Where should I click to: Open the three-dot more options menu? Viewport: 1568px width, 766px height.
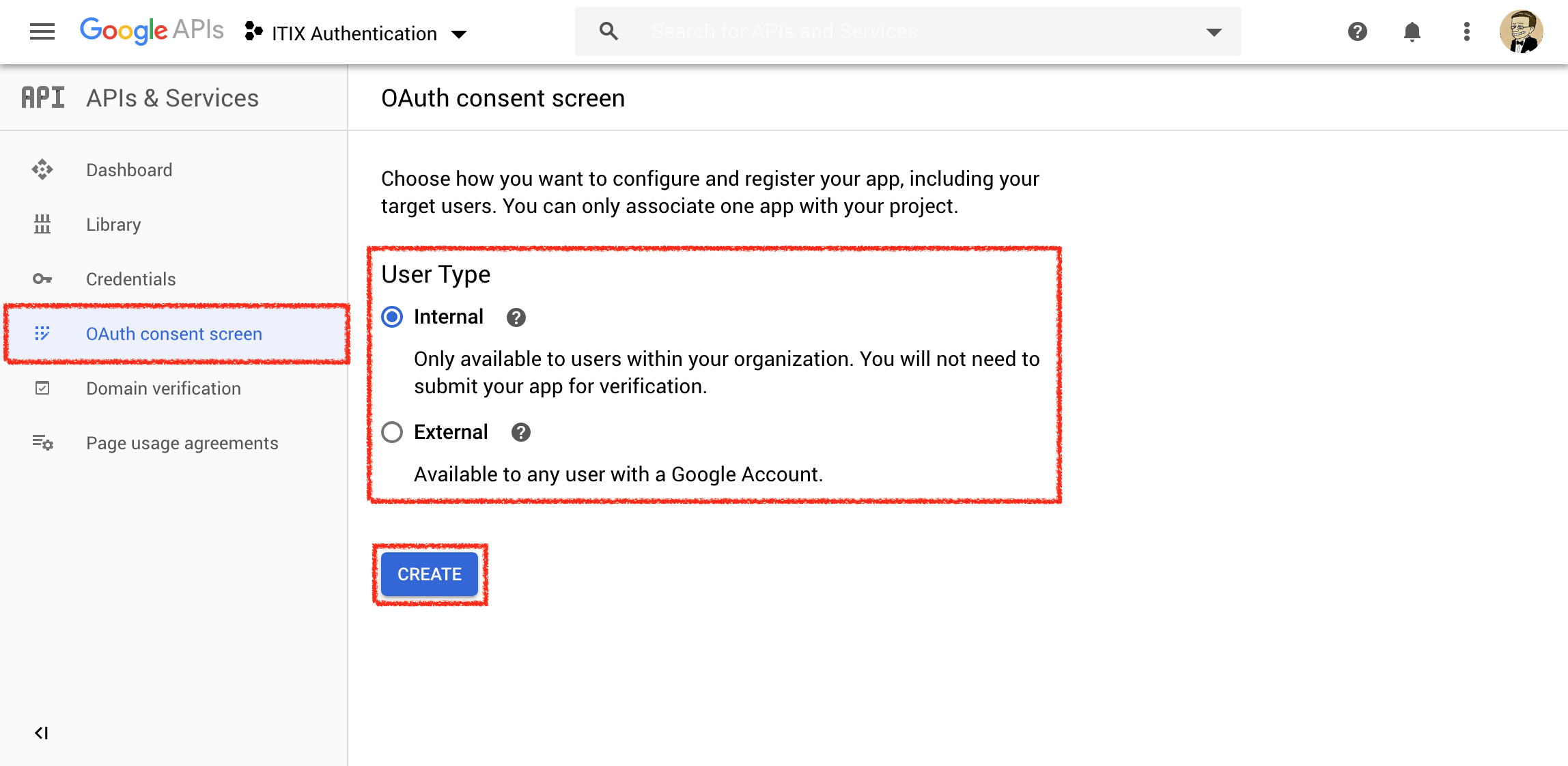click(1466, 31)
